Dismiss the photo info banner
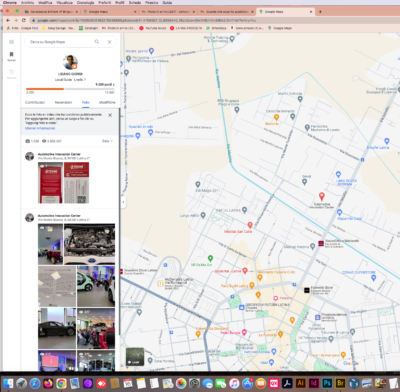Image resolution: width=400 pixels, height=392 pixels. pyautogui.click(x=110, y=115)
